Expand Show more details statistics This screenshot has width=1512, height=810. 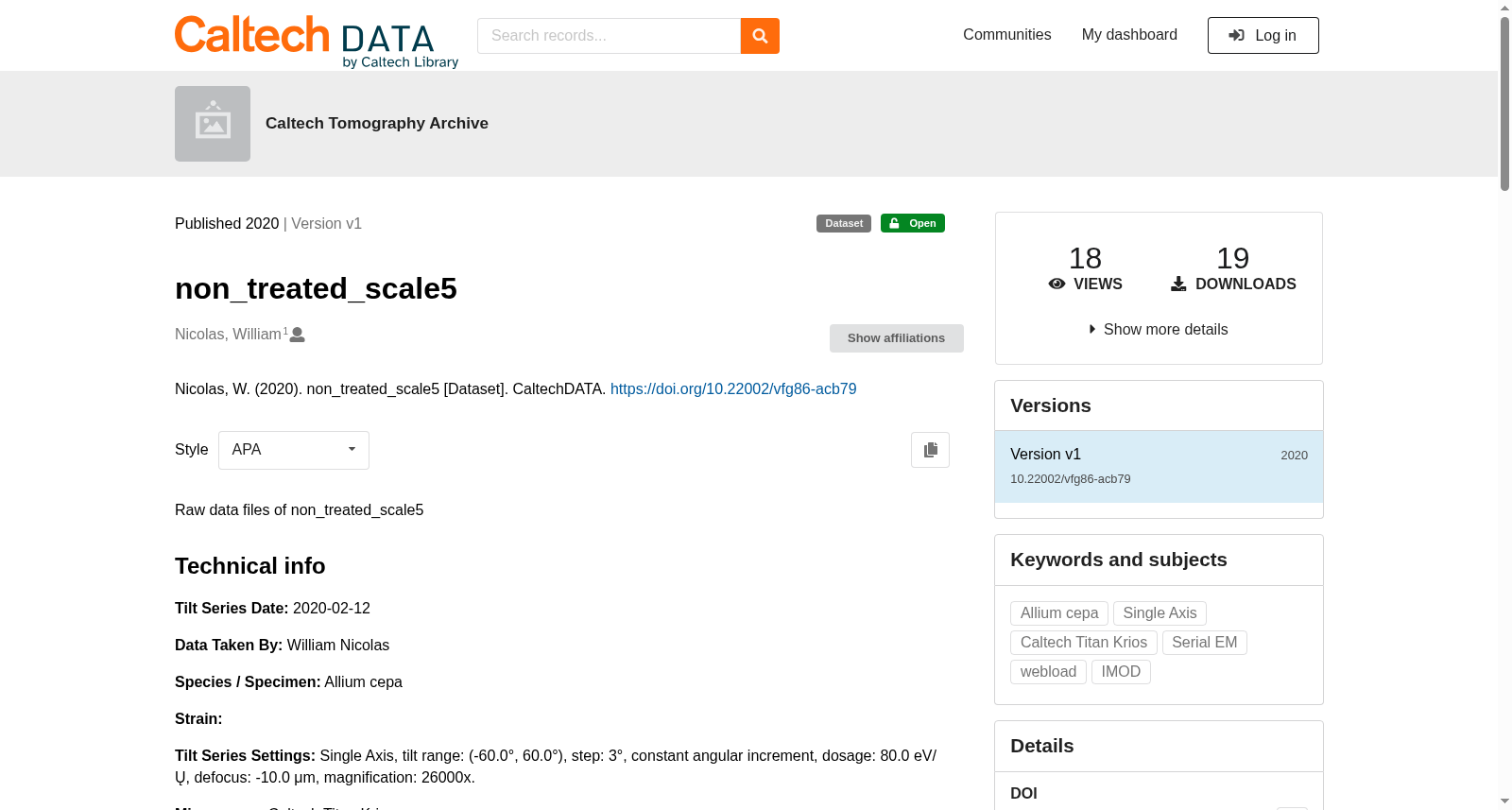tap(1159, 330)
